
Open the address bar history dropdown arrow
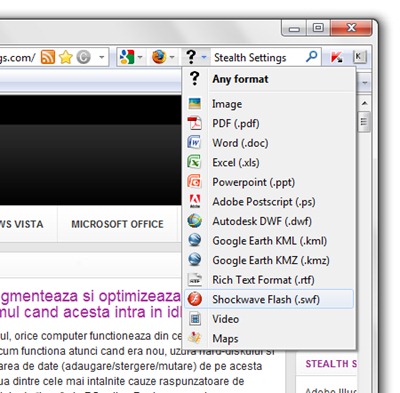tap(102, 57)
